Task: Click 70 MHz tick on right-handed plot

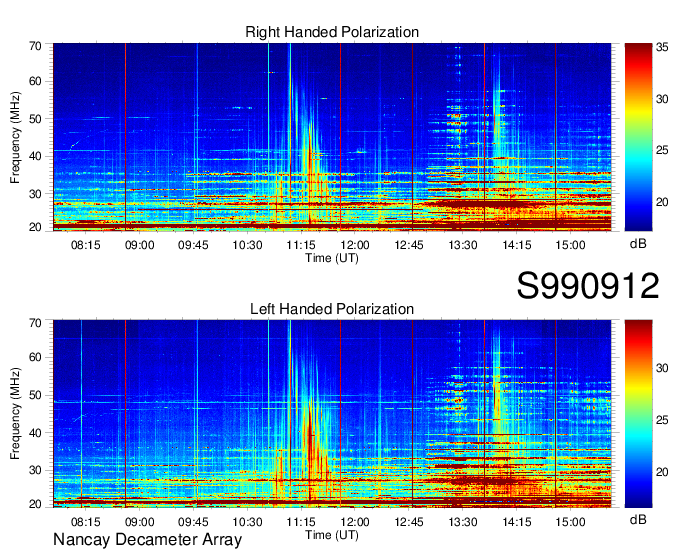Action: coord(35,46)
